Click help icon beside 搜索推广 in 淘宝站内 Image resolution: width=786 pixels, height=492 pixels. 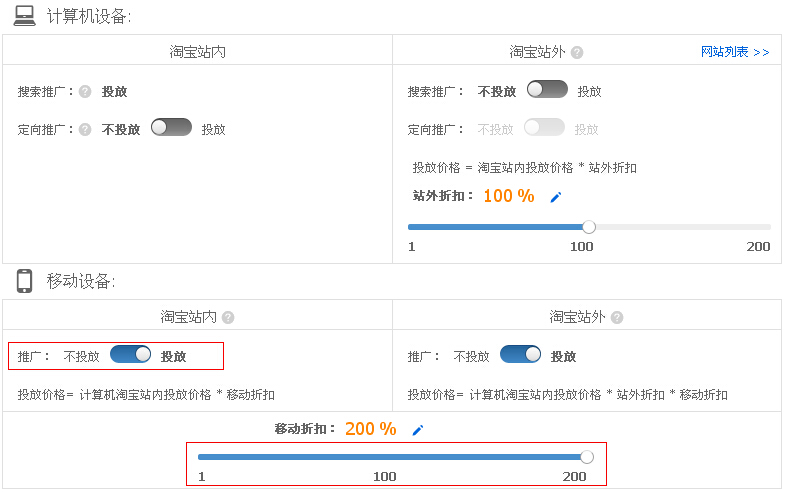pos(85,91)
